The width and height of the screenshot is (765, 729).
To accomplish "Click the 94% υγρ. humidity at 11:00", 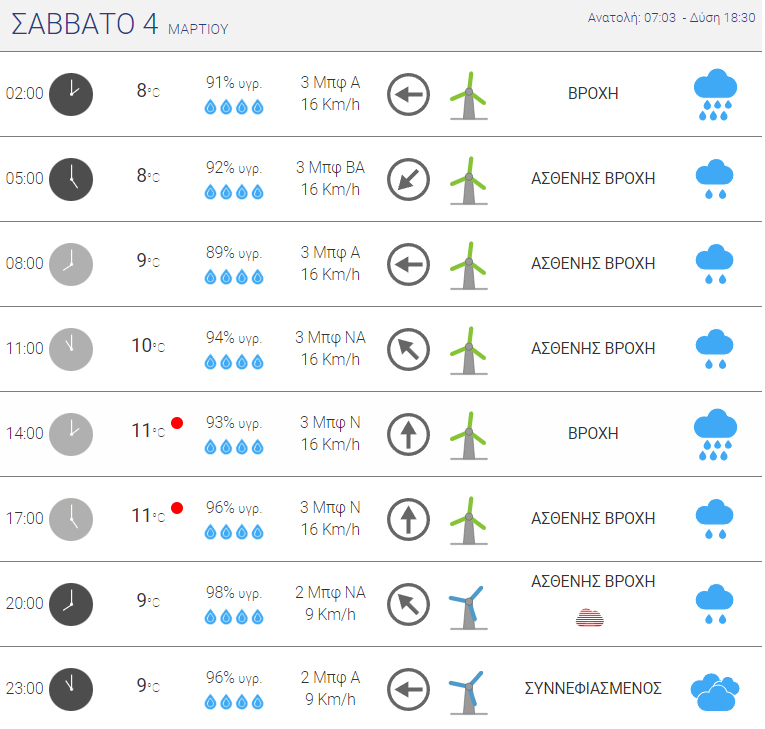I will pyautogui.click(x=234, y=337).
